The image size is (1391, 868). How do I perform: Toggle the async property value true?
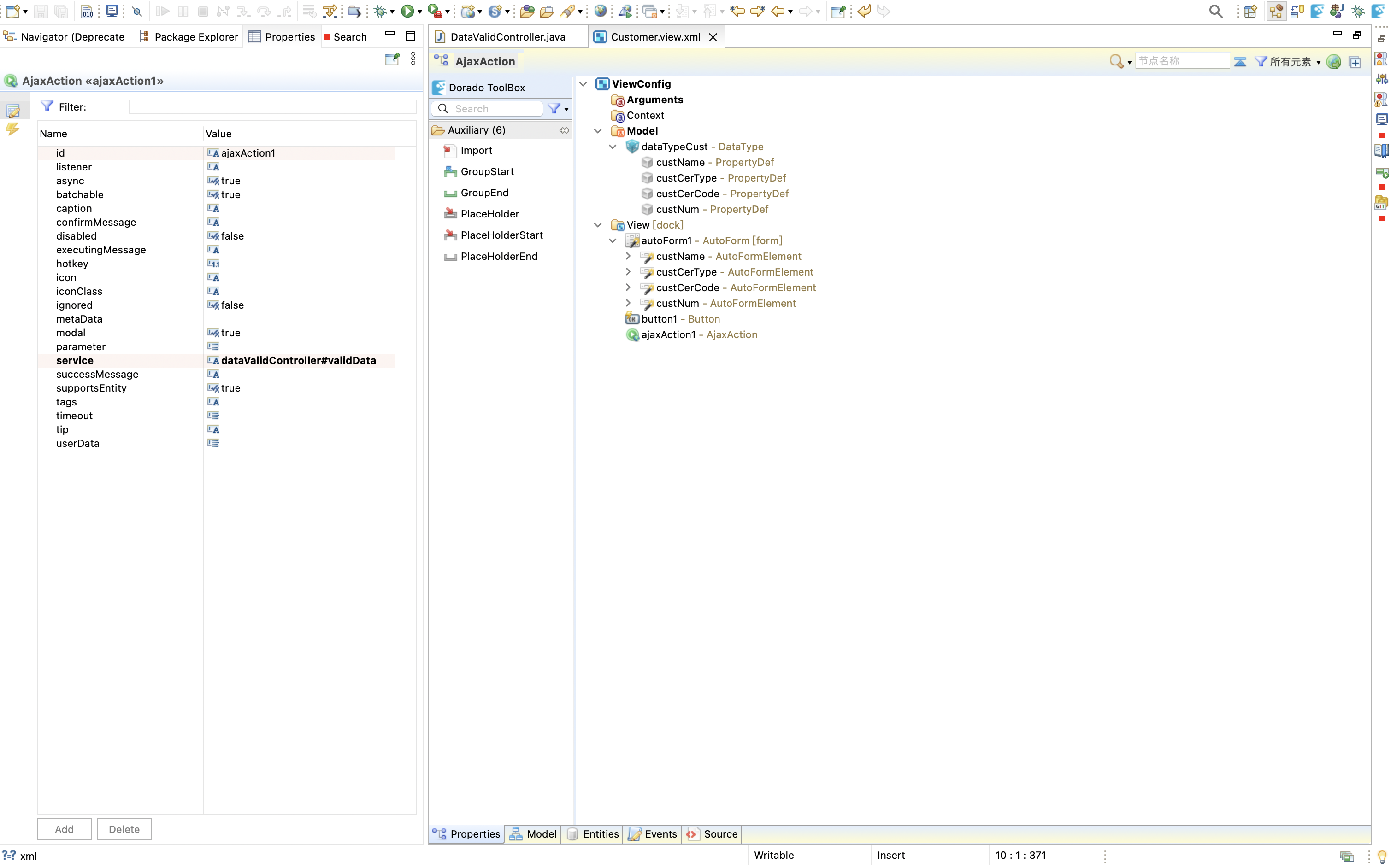(230, 181)
